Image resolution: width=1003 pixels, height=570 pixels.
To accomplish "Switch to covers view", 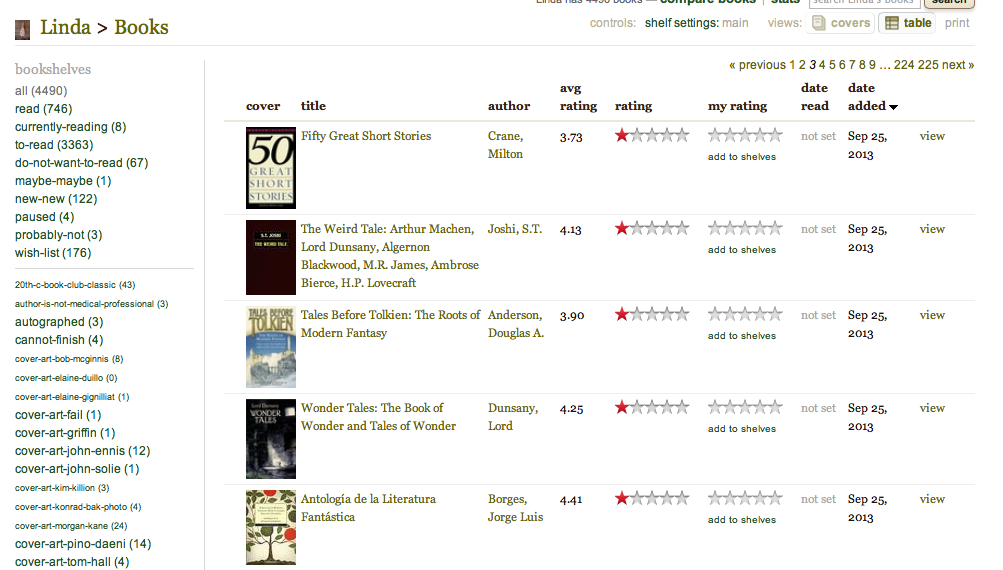I will click(x=842, y=23).
